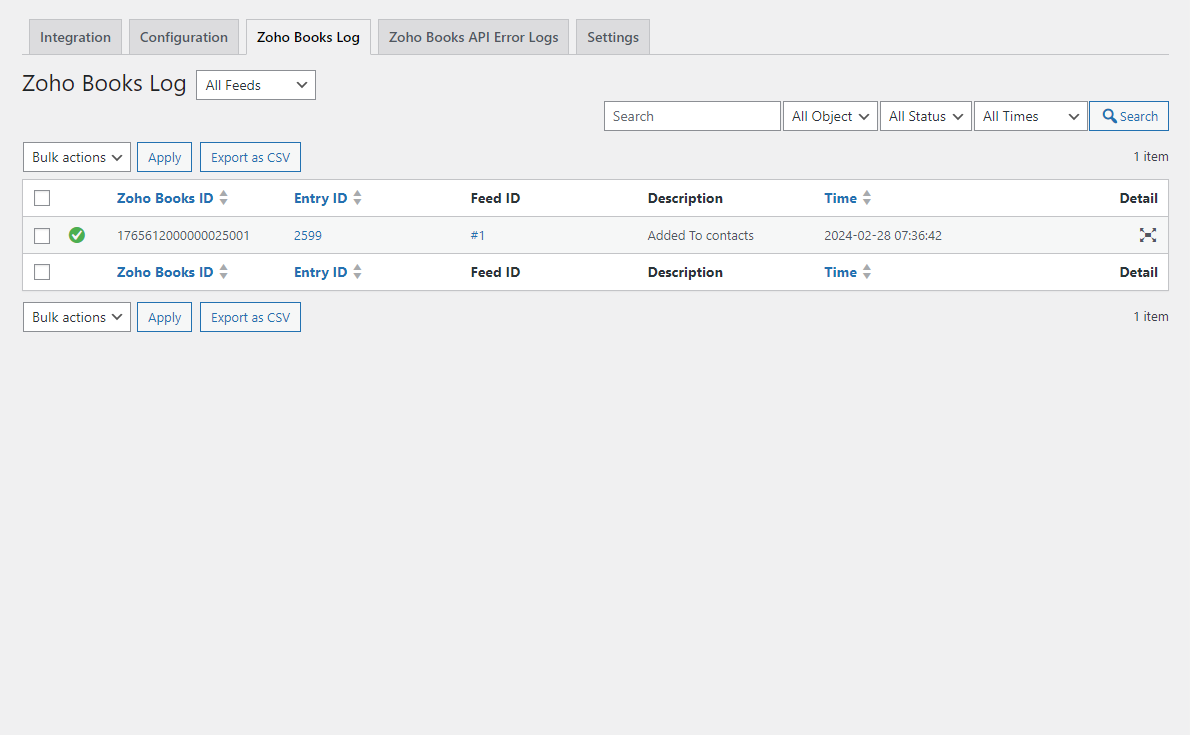Click the footer Detail column header
This screenshot has height=735, width=1190.
(x=1138, y=272)
